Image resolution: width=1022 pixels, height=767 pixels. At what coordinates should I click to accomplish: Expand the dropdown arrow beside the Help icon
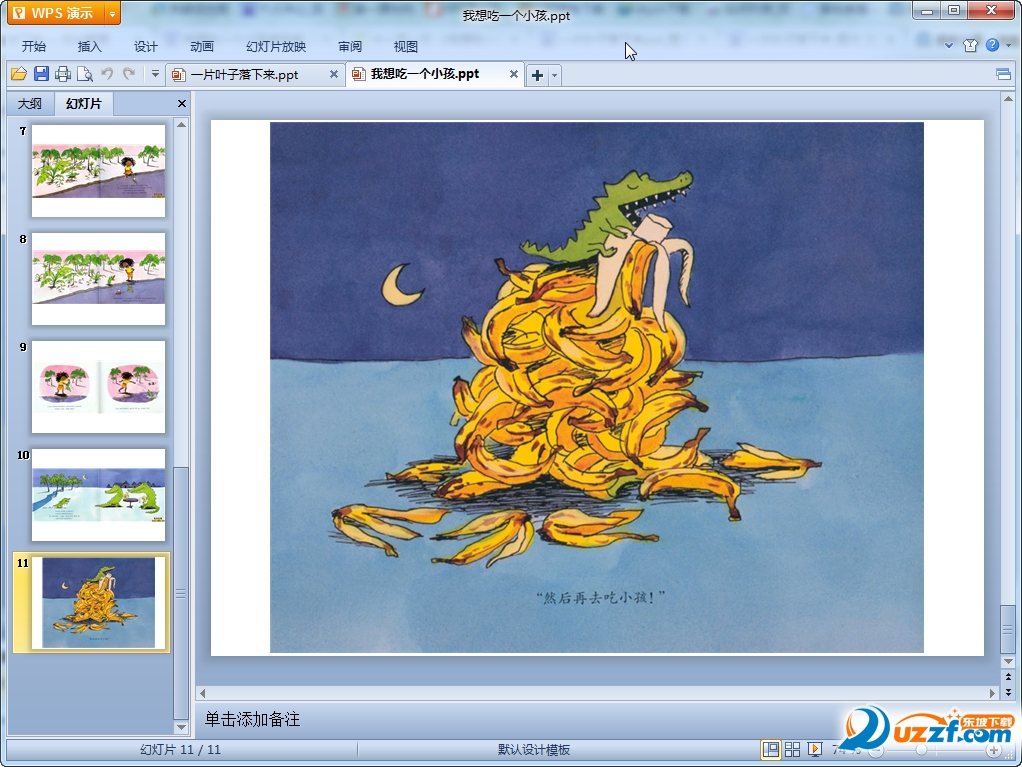1008,46
